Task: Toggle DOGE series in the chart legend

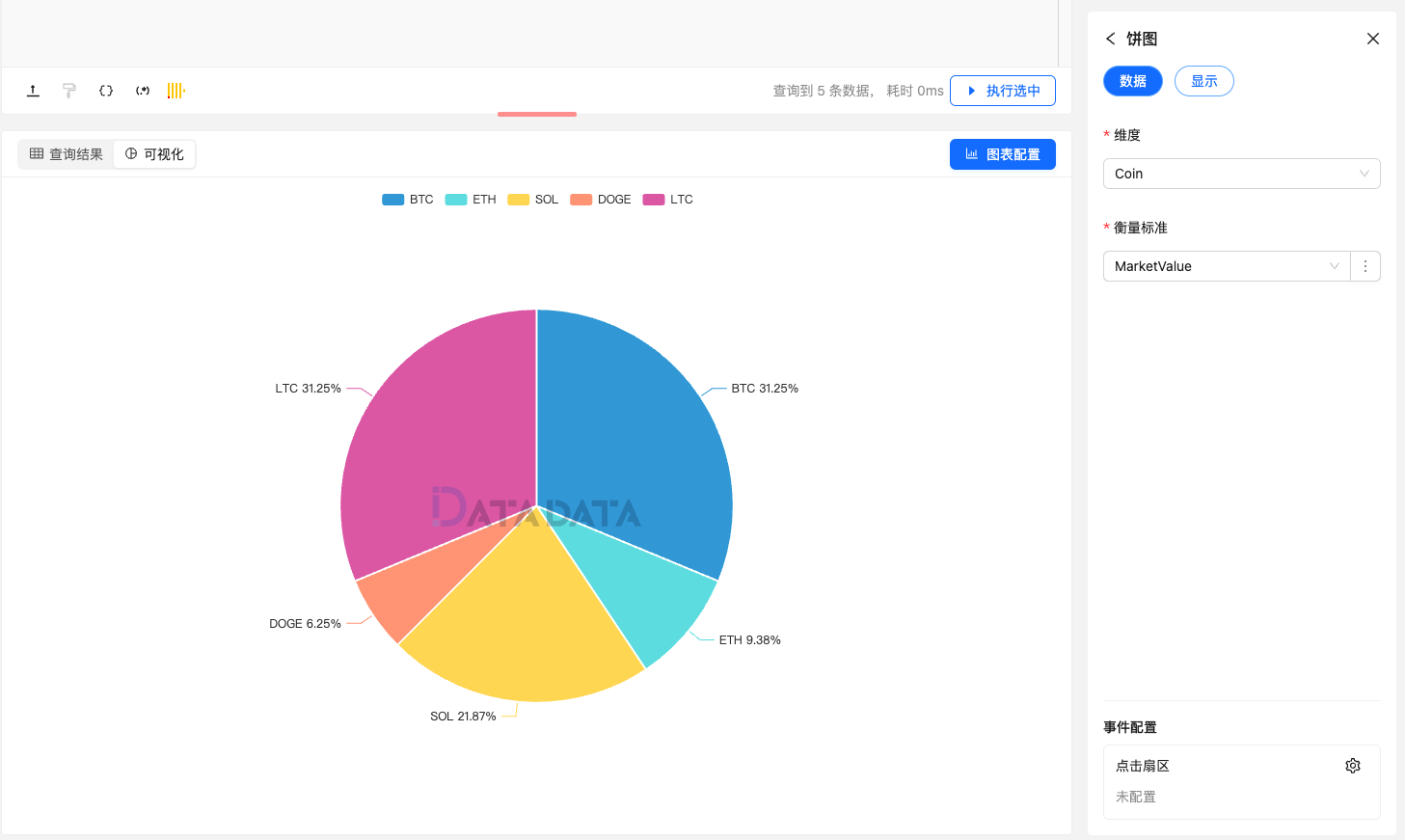Action: (x=601, y=200)
